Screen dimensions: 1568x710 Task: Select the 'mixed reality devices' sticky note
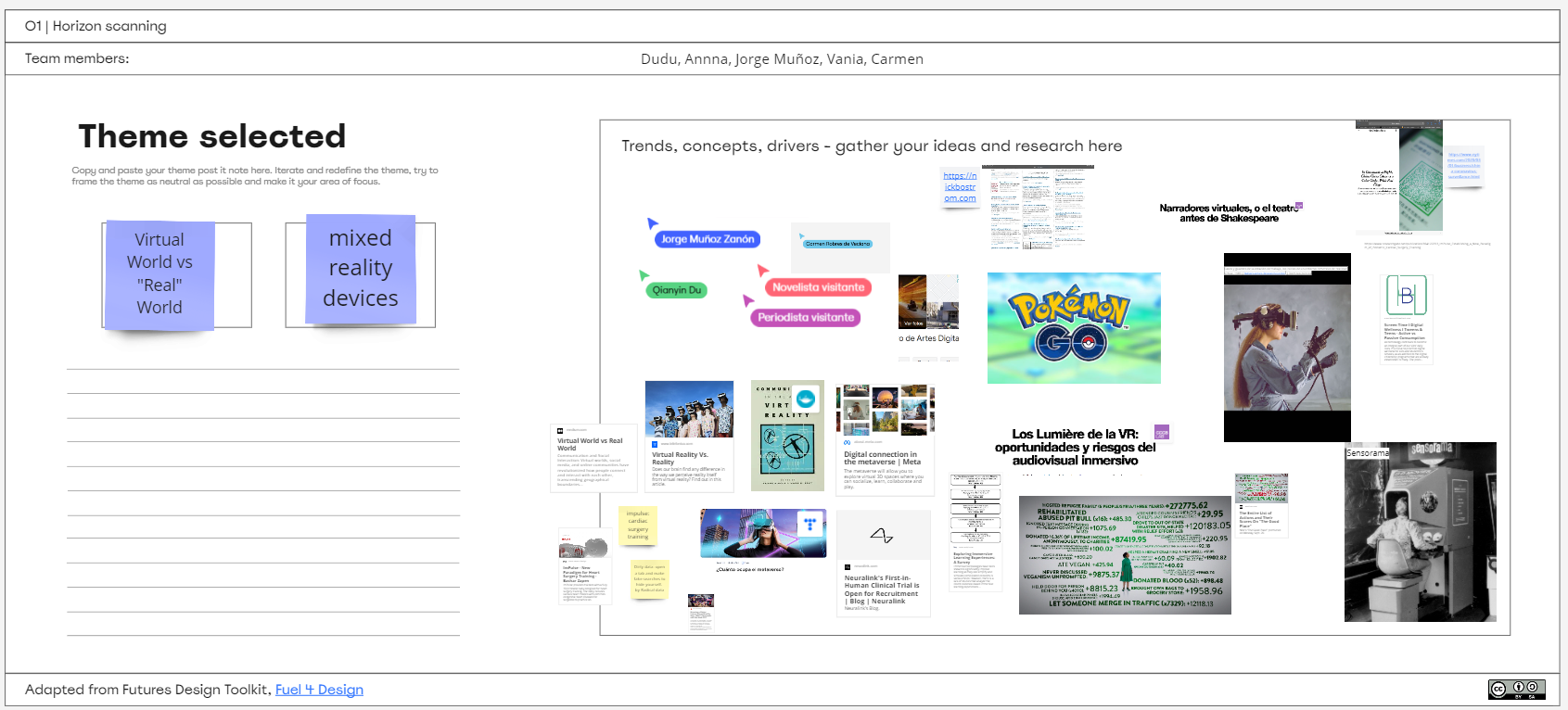click(361, 269)
